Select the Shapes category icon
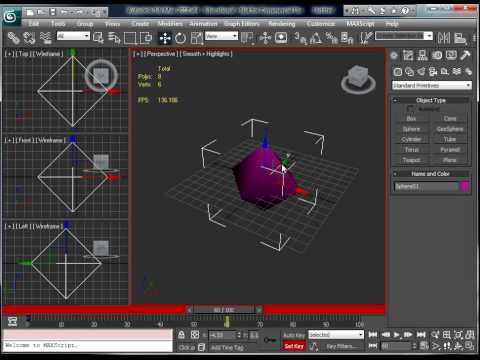 tap(409, 72)
